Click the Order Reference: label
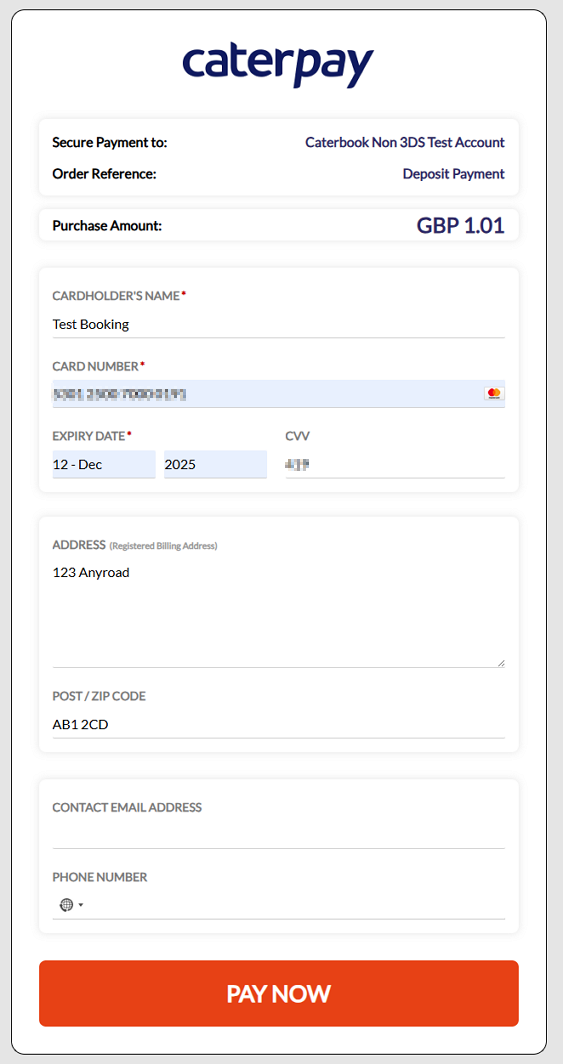Viewport: 563px width, 1064px height. pos(104,174)
